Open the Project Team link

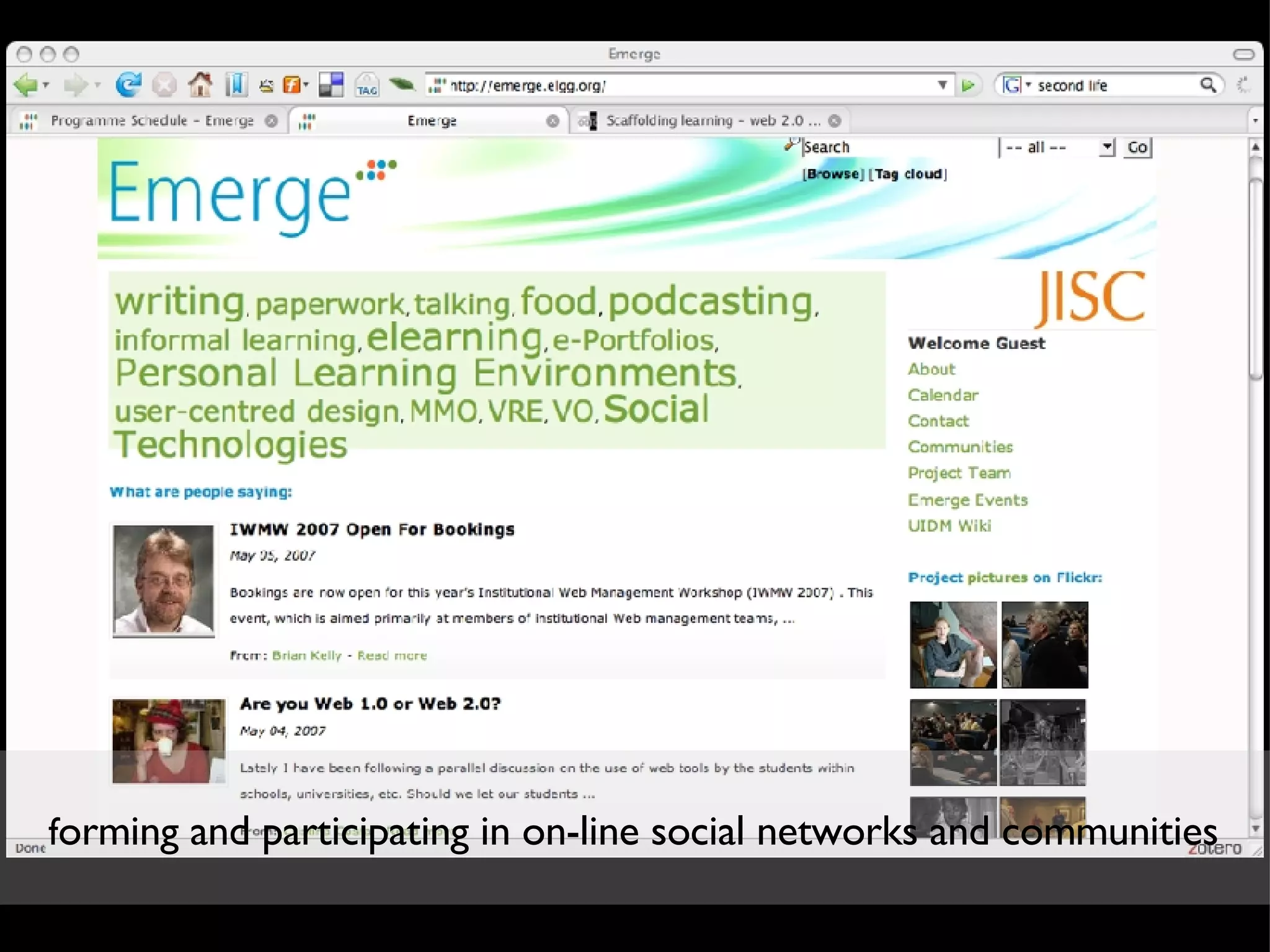(959, 473)
